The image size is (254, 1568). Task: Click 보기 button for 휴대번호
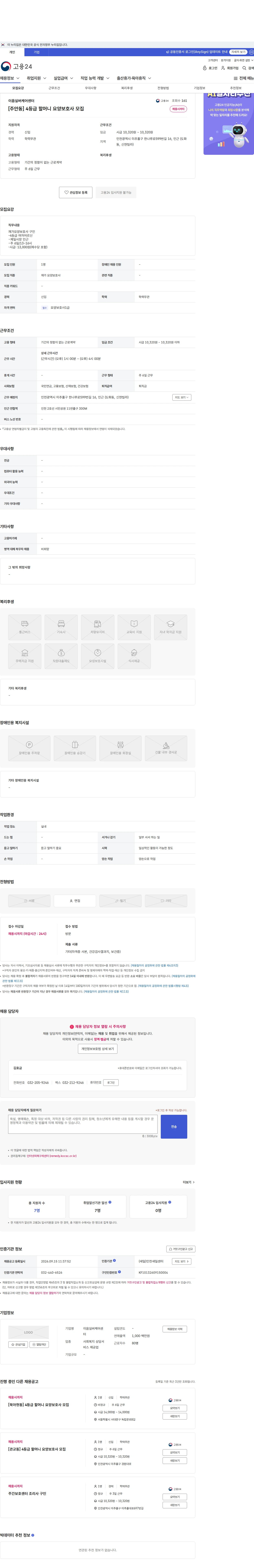111,1083
